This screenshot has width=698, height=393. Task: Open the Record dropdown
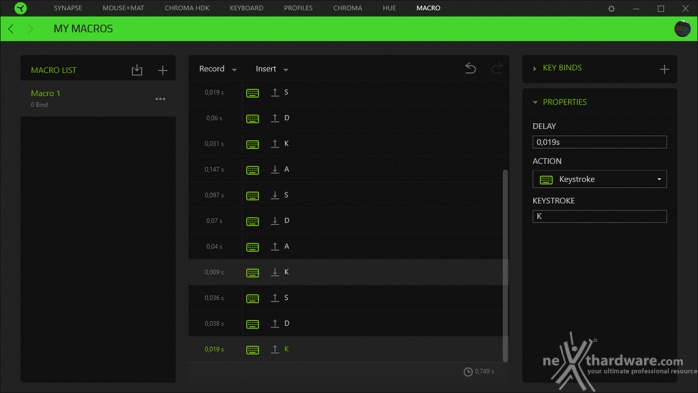(x=218, y=69)
